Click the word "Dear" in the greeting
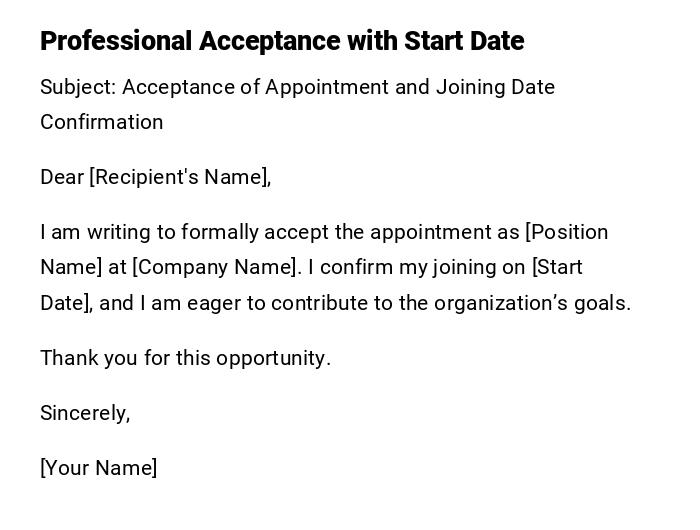700x530 pixels. [x=62, y=177]
